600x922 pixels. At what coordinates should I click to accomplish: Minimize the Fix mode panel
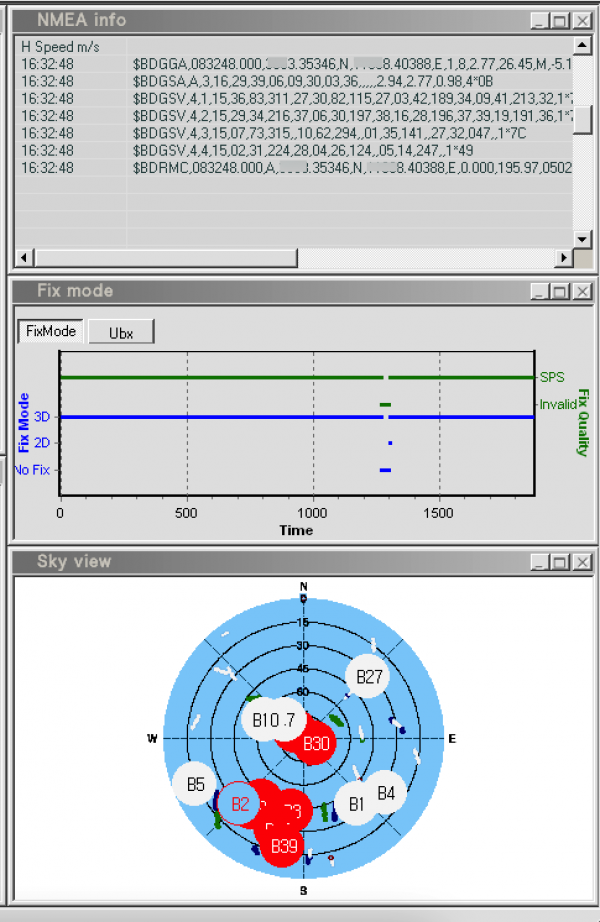point(539,291)
